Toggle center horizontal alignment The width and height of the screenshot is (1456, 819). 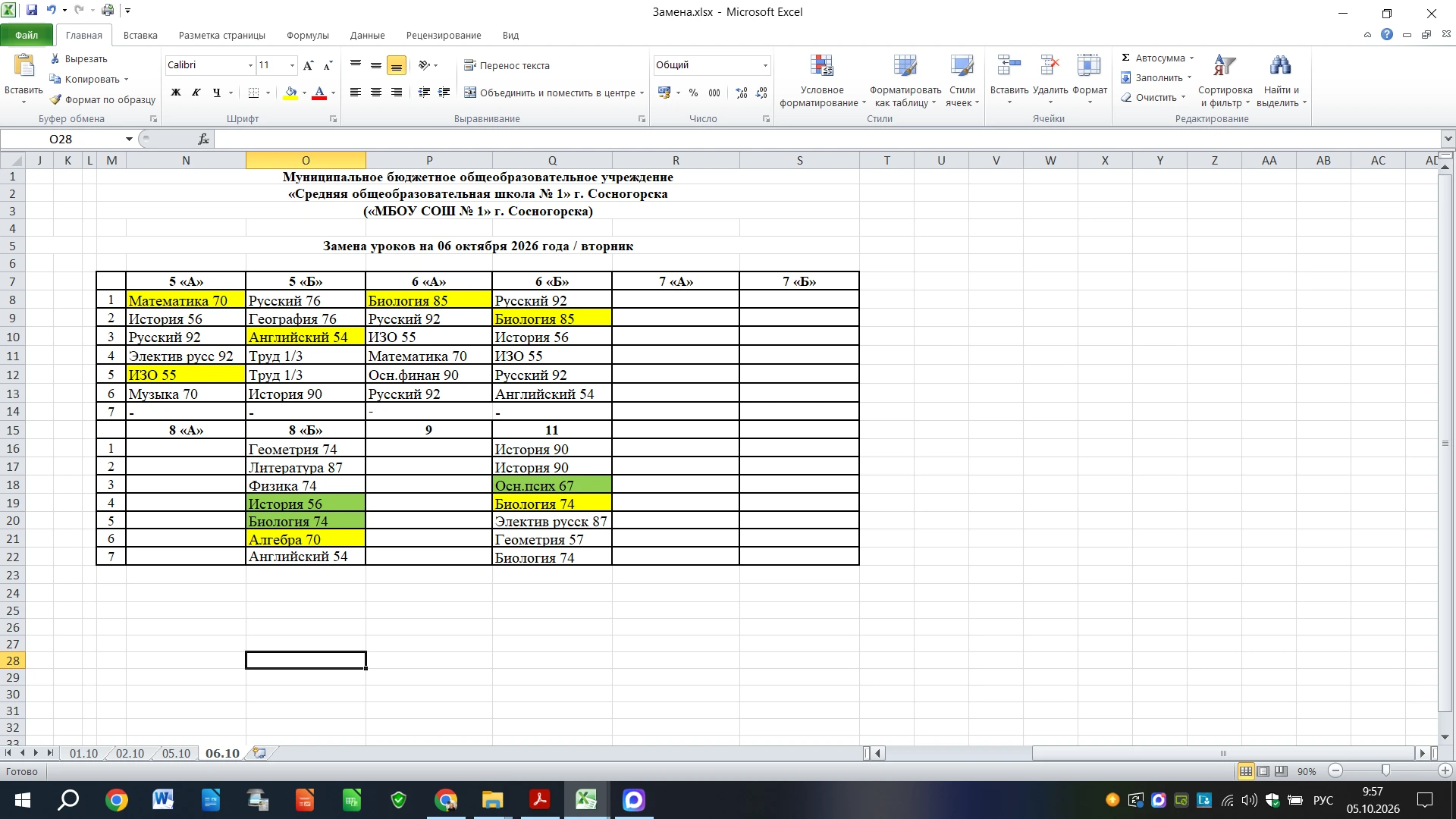pos(375,93)
